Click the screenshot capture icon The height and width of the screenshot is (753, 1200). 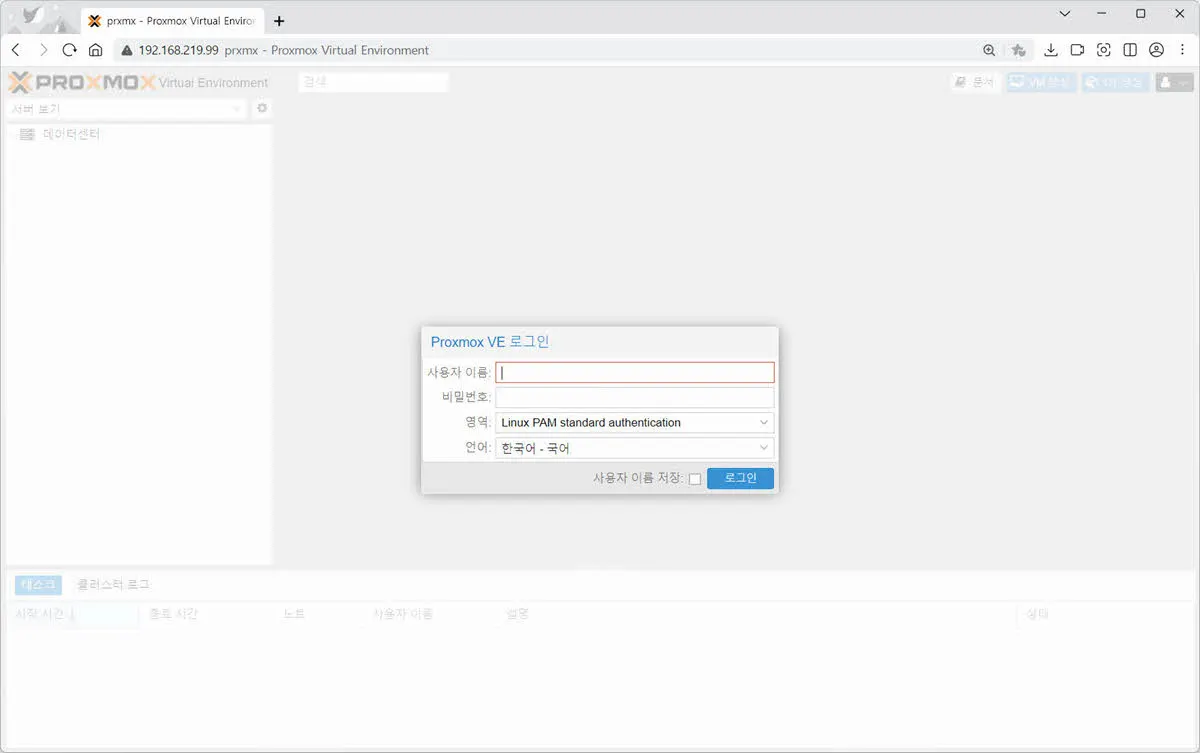[1104, 50]
